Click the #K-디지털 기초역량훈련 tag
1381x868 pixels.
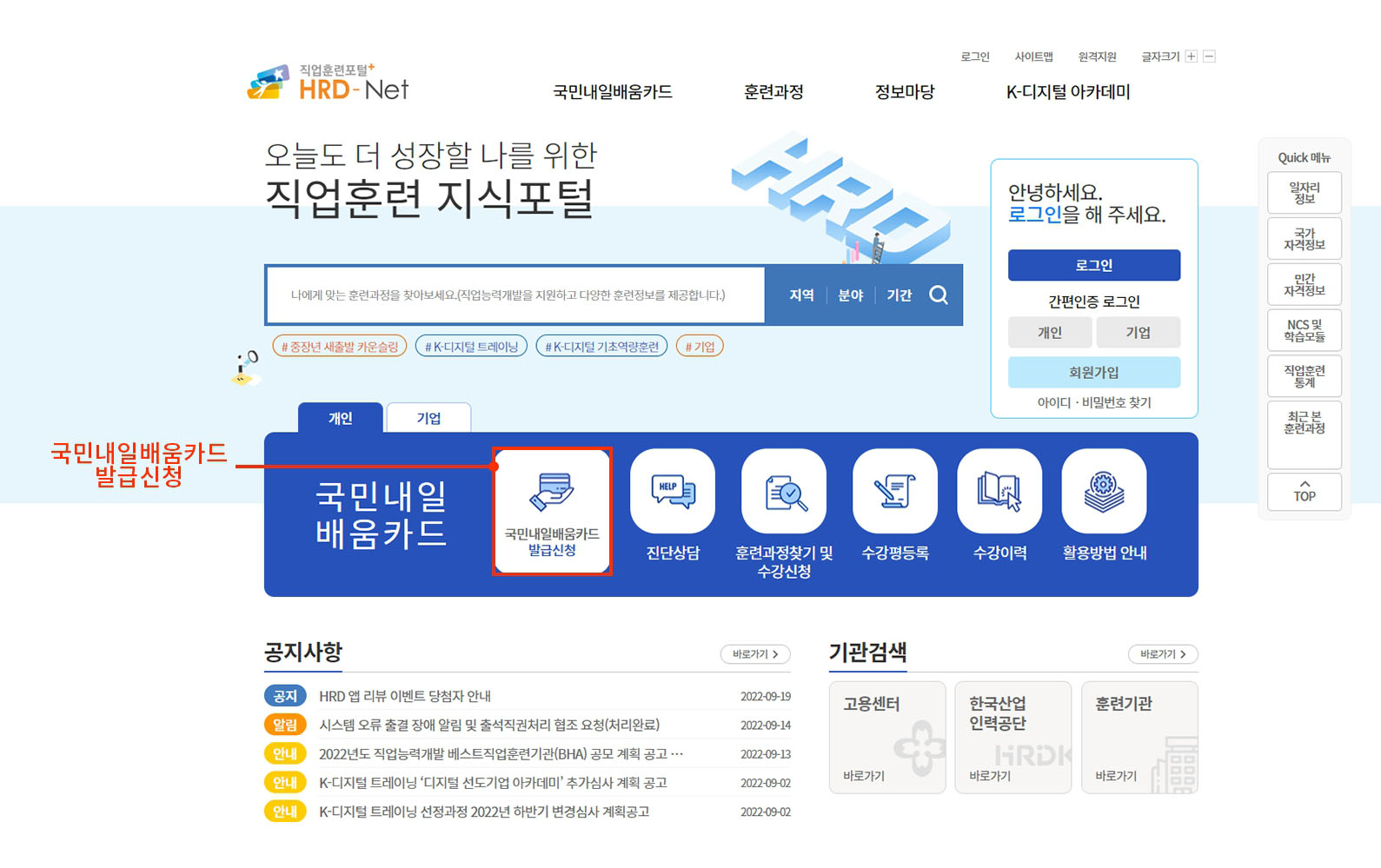(x=601, y=347)
